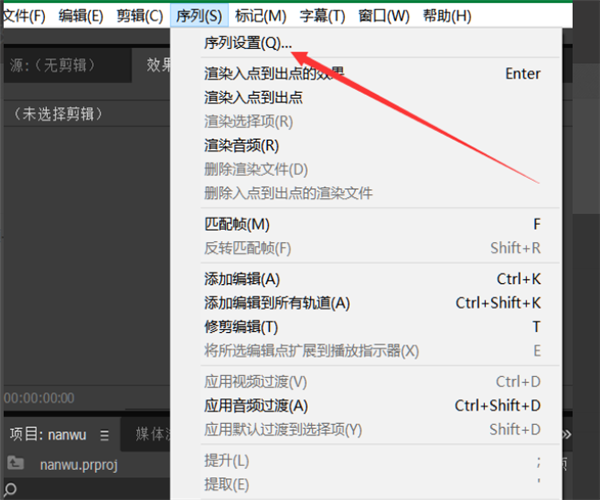Screen dimensions: 600x500
Task: Expand hidden panels with double chevron
Action: coord(567,435)
